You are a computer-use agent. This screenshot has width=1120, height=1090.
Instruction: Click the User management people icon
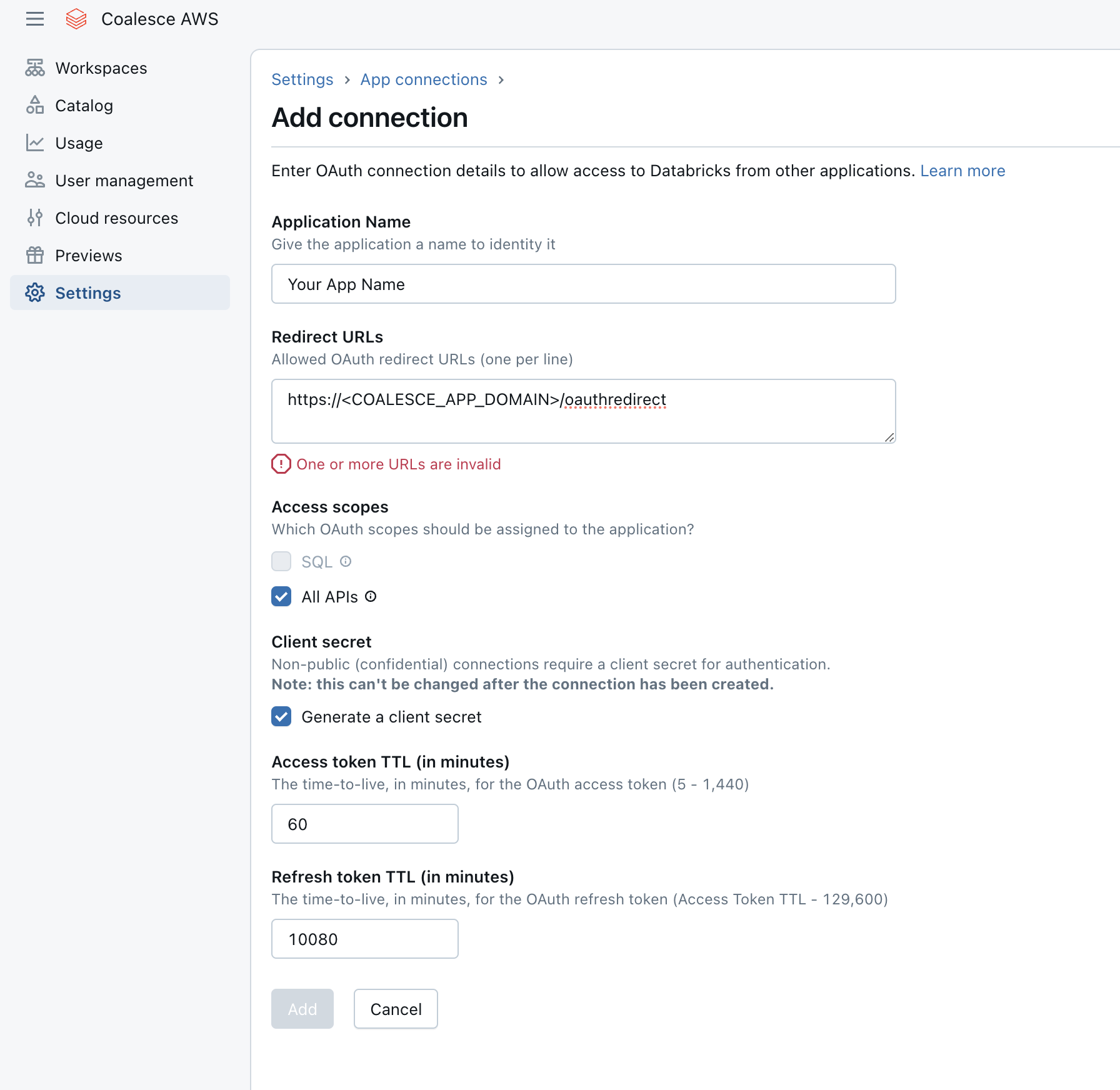(35, 180)
